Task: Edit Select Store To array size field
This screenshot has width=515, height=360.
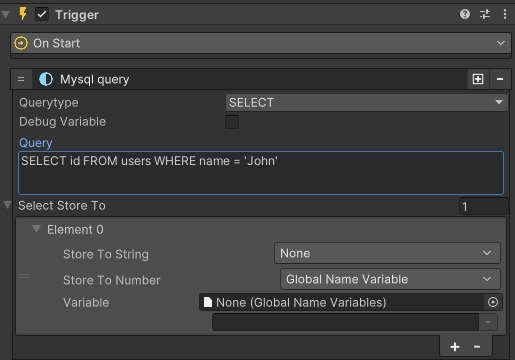Action: pyautogui.click(x=483, y=206)
